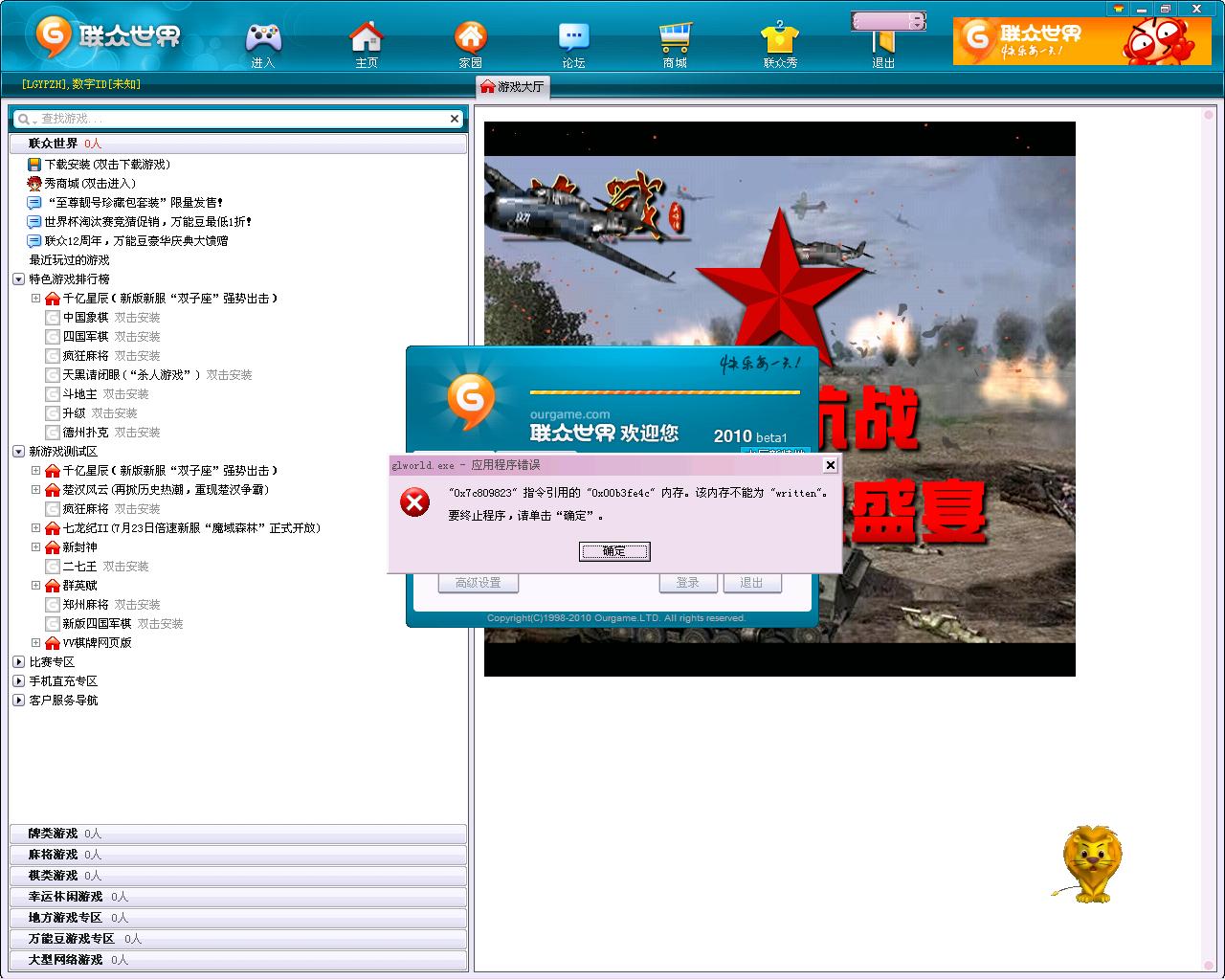Click the lion mascot in the lobby area
1225x980 pixels.
[1089, 864]
